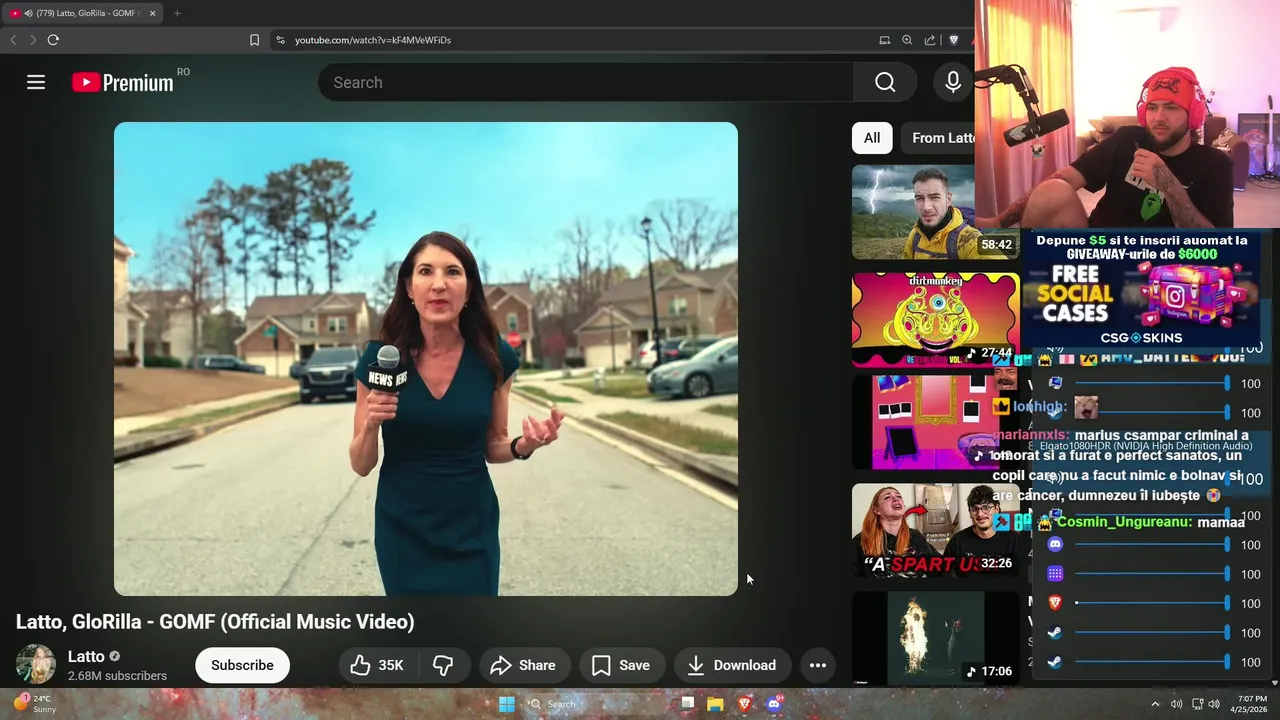Click the bookmark icon beside address bar
Image resolution: width=1280 pixels, height=720 pixels.
pyautogui.click(x=254, y=40)
